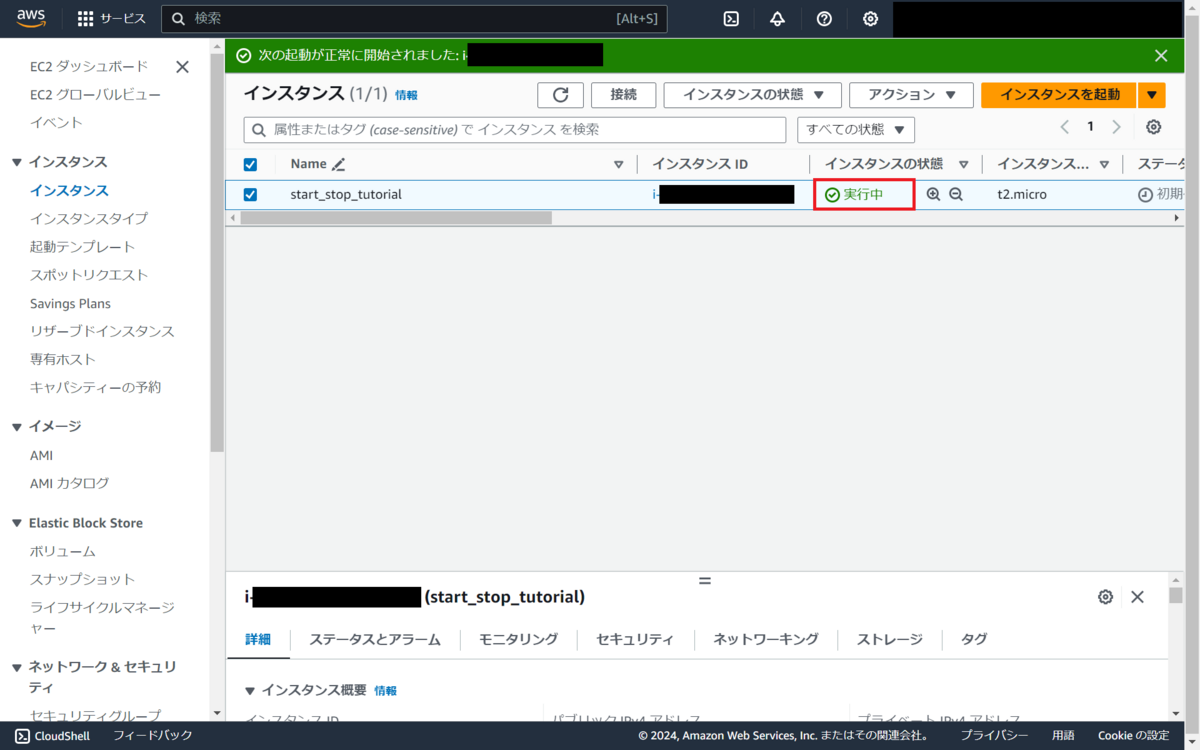
Task: Open the CloudShell terminal icon in top bar
Action: click(x=731, y=18)
